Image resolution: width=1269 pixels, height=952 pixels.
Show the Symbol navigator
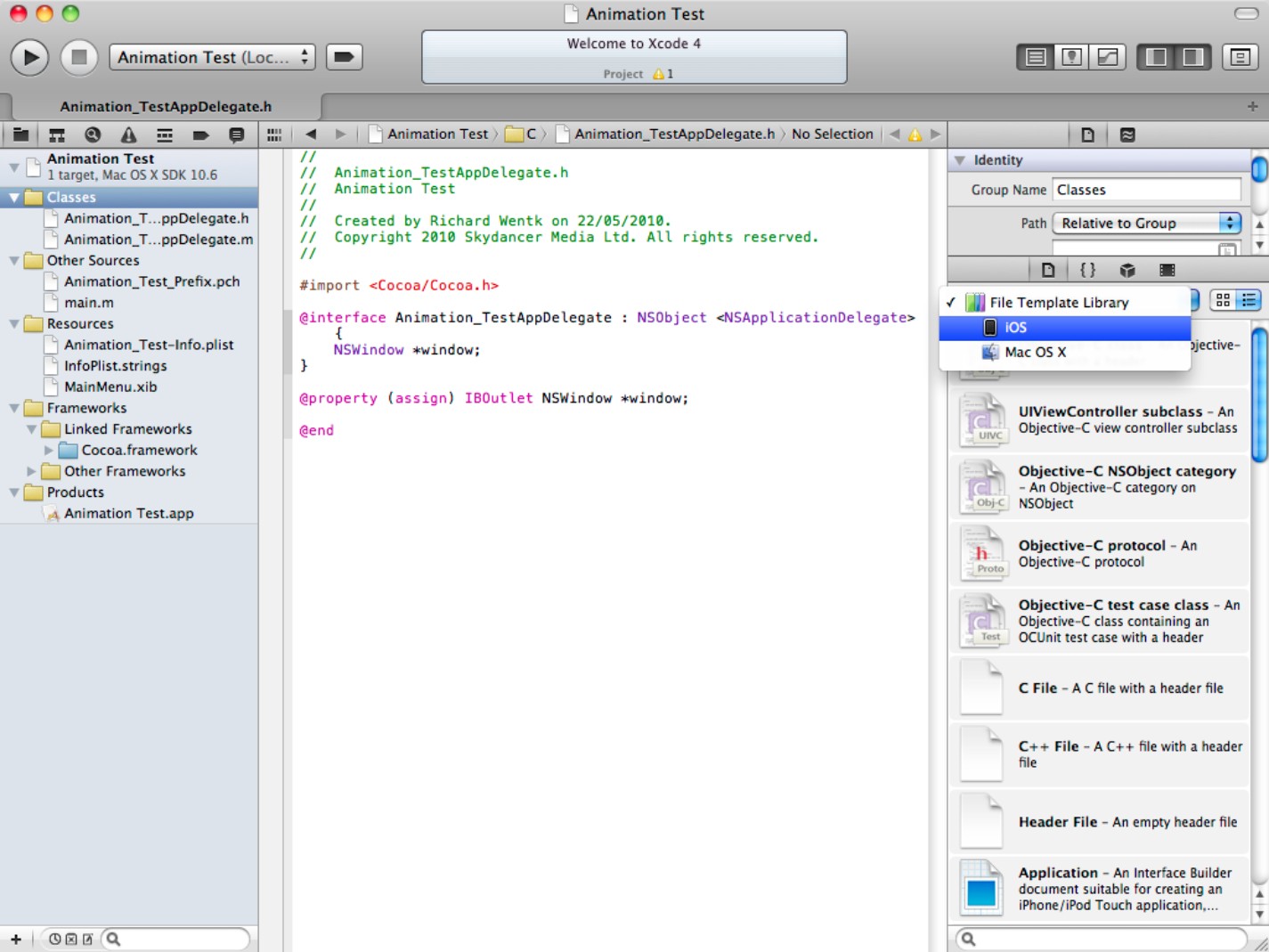(57, 134)
